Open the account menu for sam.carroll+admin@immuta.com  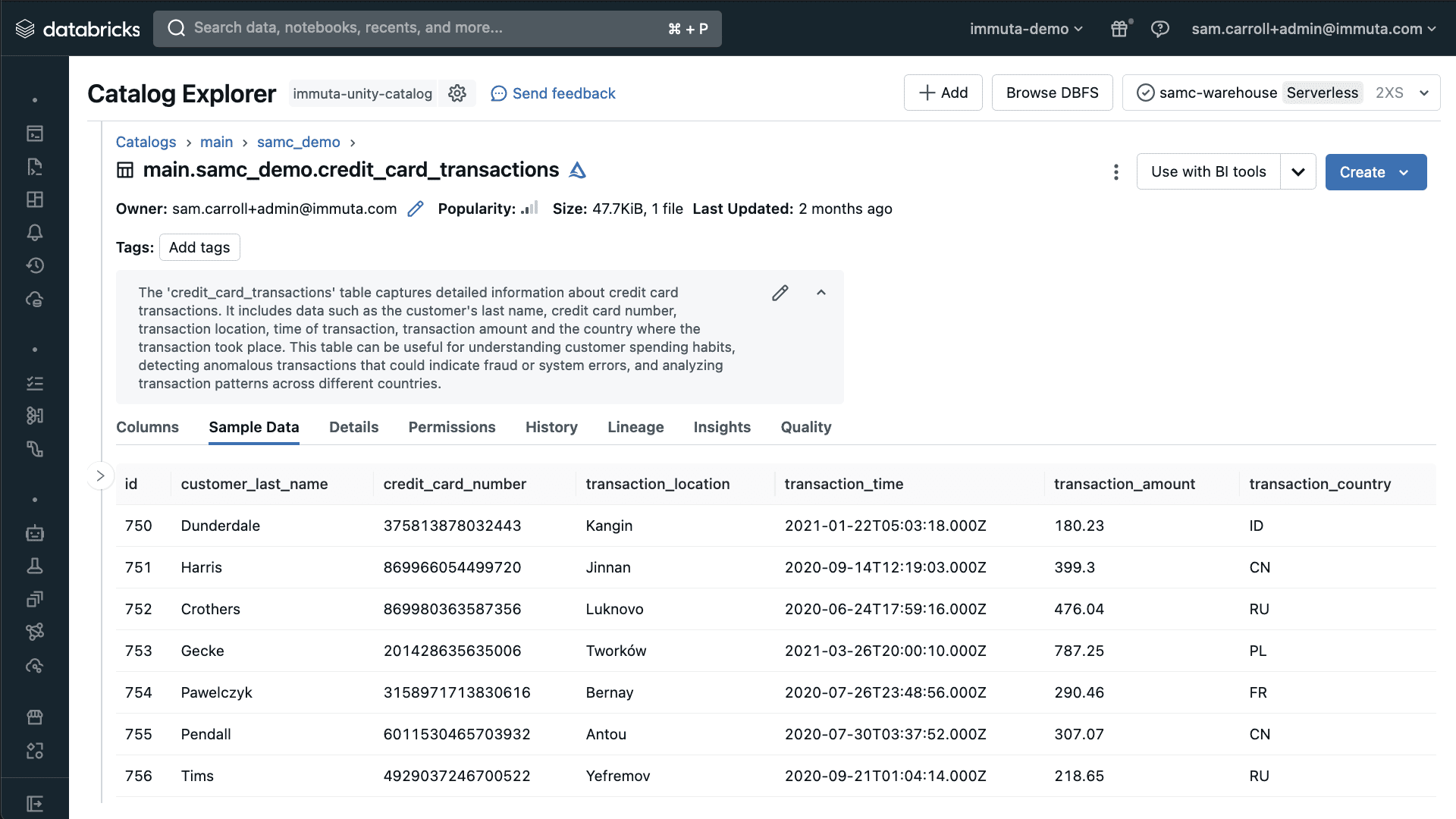[x=1313, y=29]
